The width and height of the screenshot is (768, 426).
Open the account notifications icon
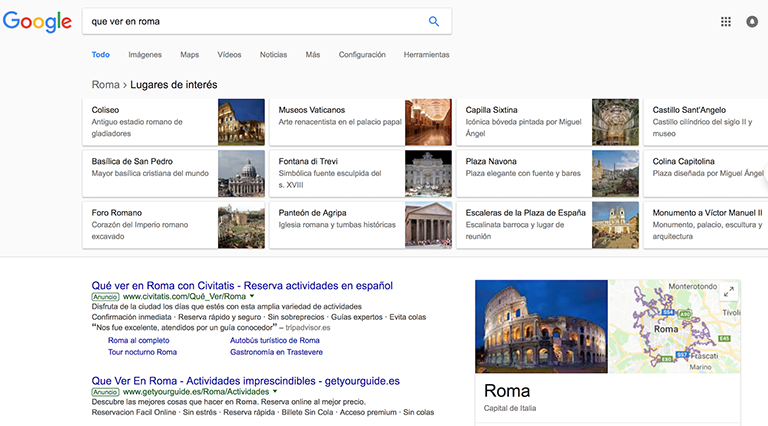pos(752,21)
